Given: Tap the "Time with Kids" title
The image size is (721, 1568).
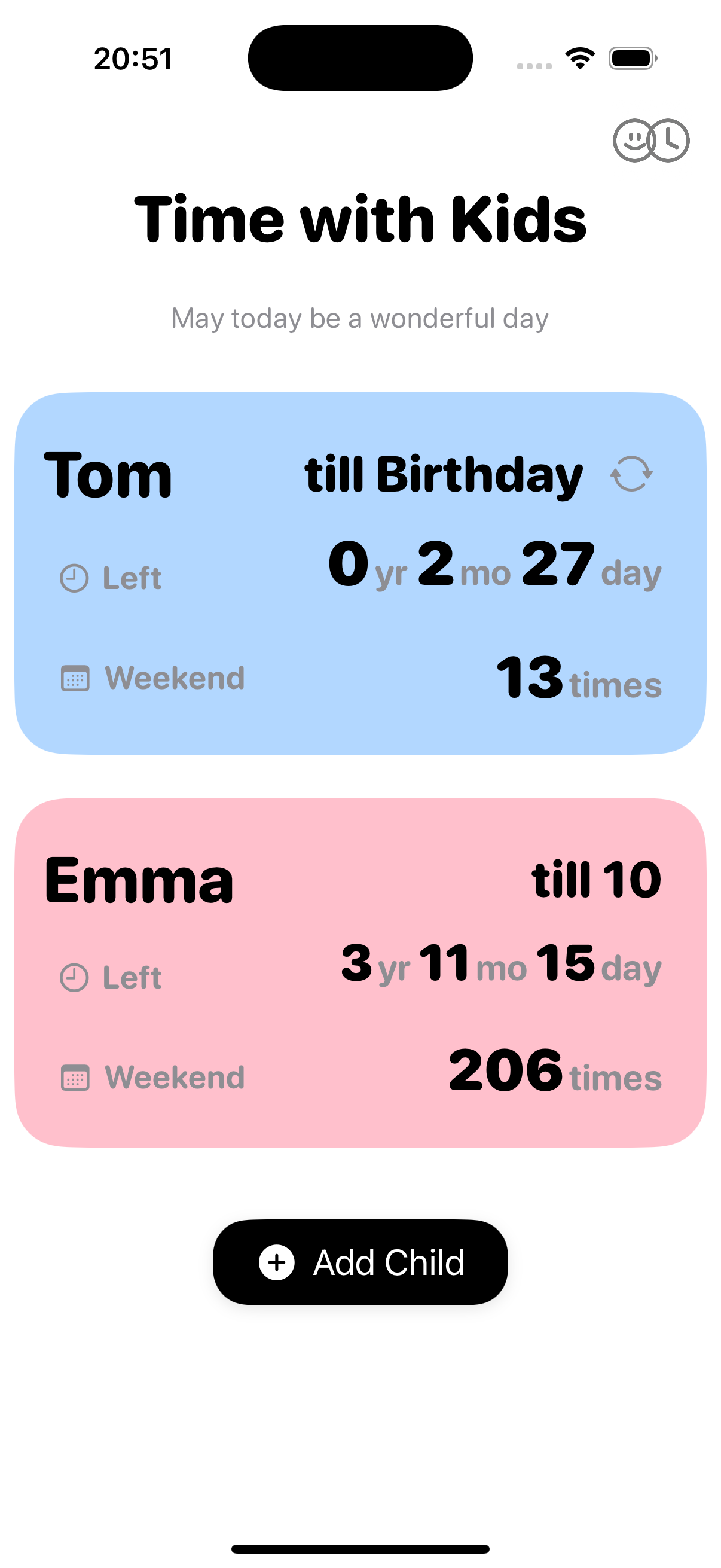Looking at the screenshot, I should coord(360,219).
